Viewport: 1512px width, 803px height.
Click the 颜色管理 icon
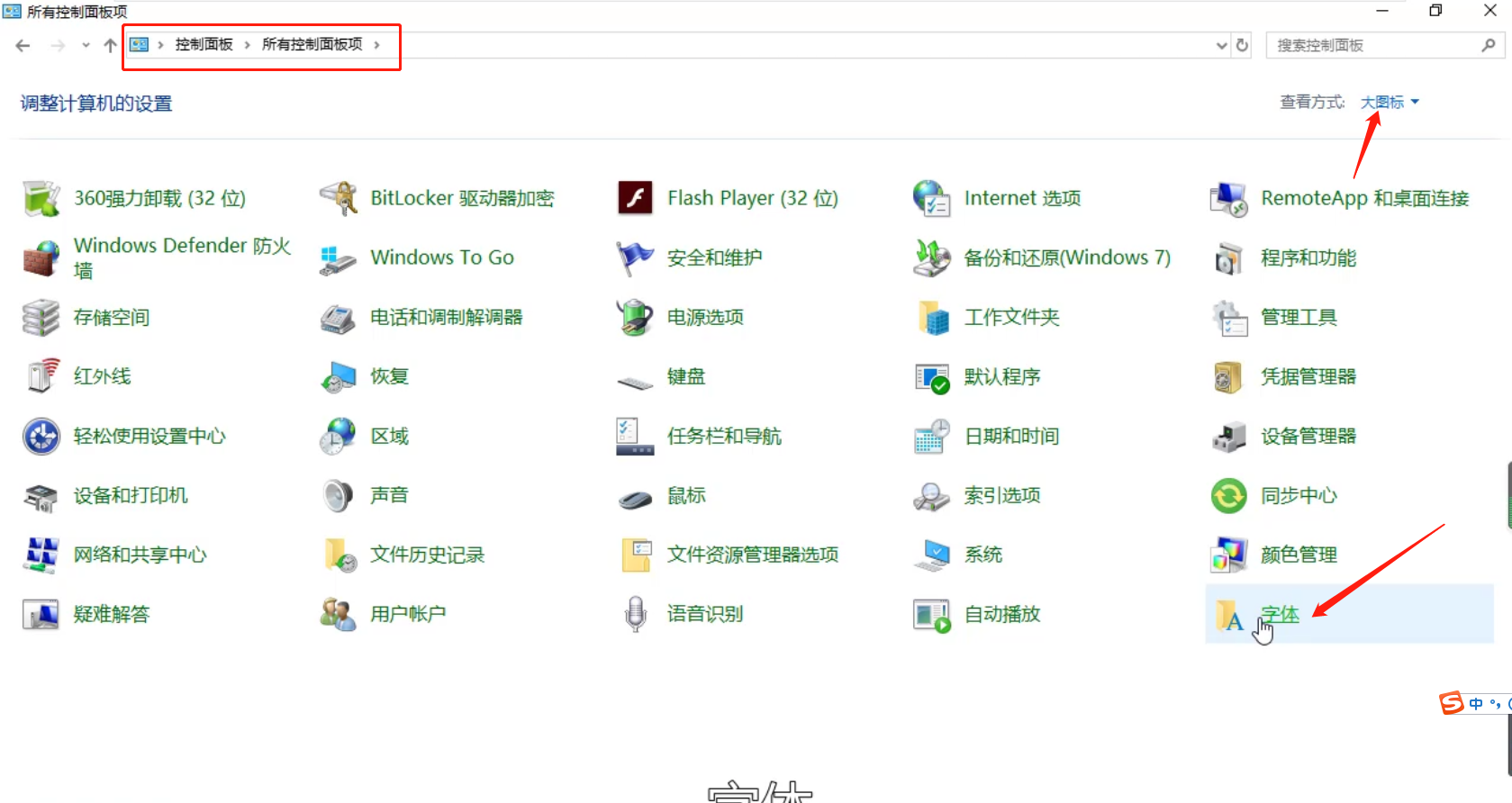(1228, 555)
